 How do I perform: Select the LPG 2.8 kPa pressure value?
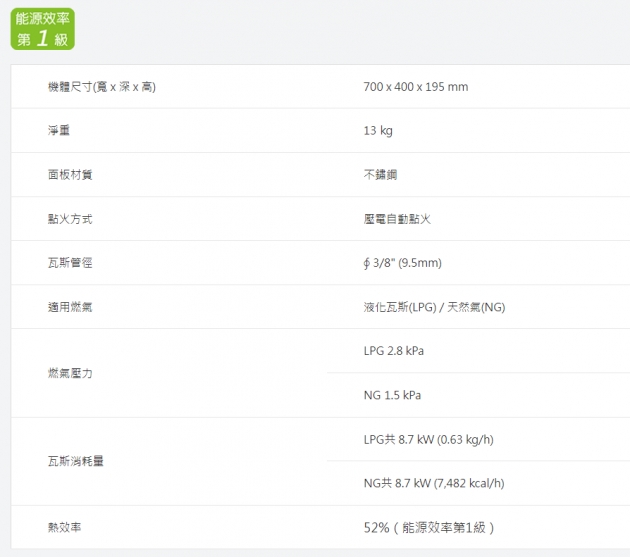pos(394,351)
